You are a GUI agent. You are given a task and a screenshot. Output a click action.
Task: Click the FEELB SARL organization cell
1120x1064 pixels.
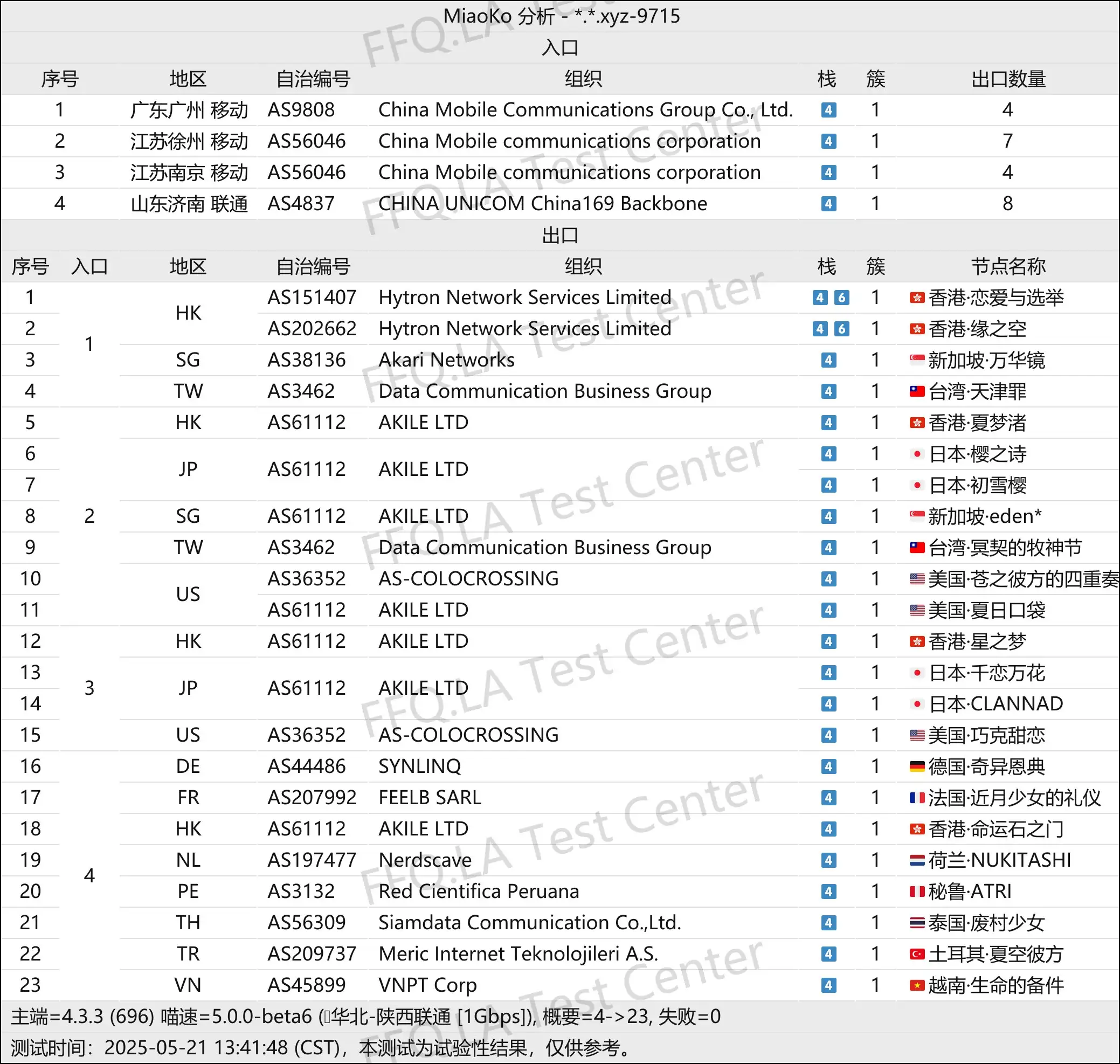point(430,797)
